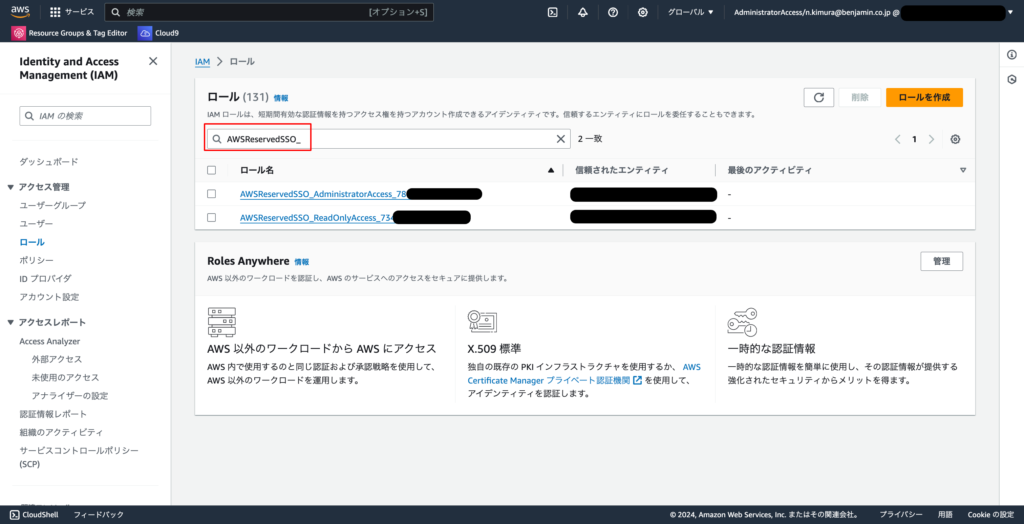Close the IAM navigation panel
The image size is (1024, 524).
pos(153,61)
